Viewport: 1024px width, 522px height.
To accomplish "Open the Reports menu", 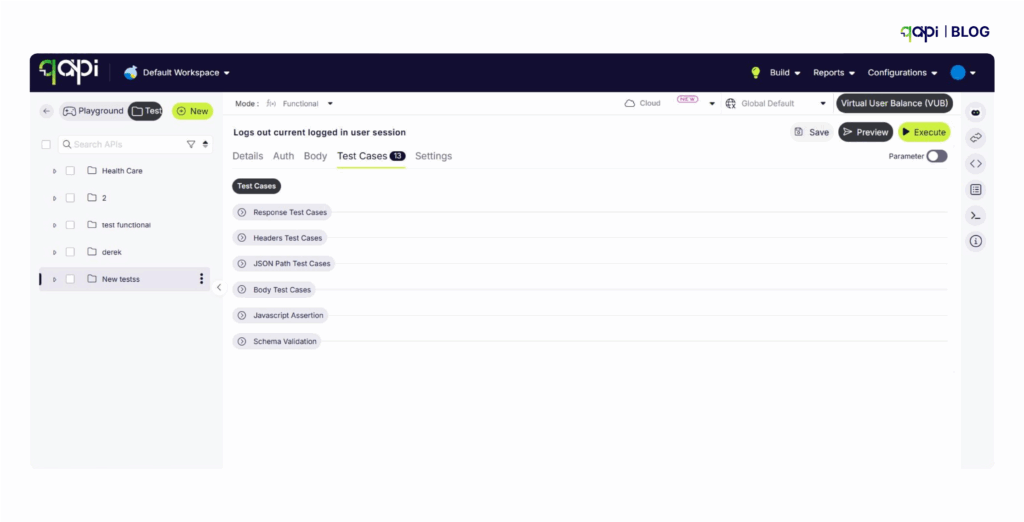I will (833, 73).
